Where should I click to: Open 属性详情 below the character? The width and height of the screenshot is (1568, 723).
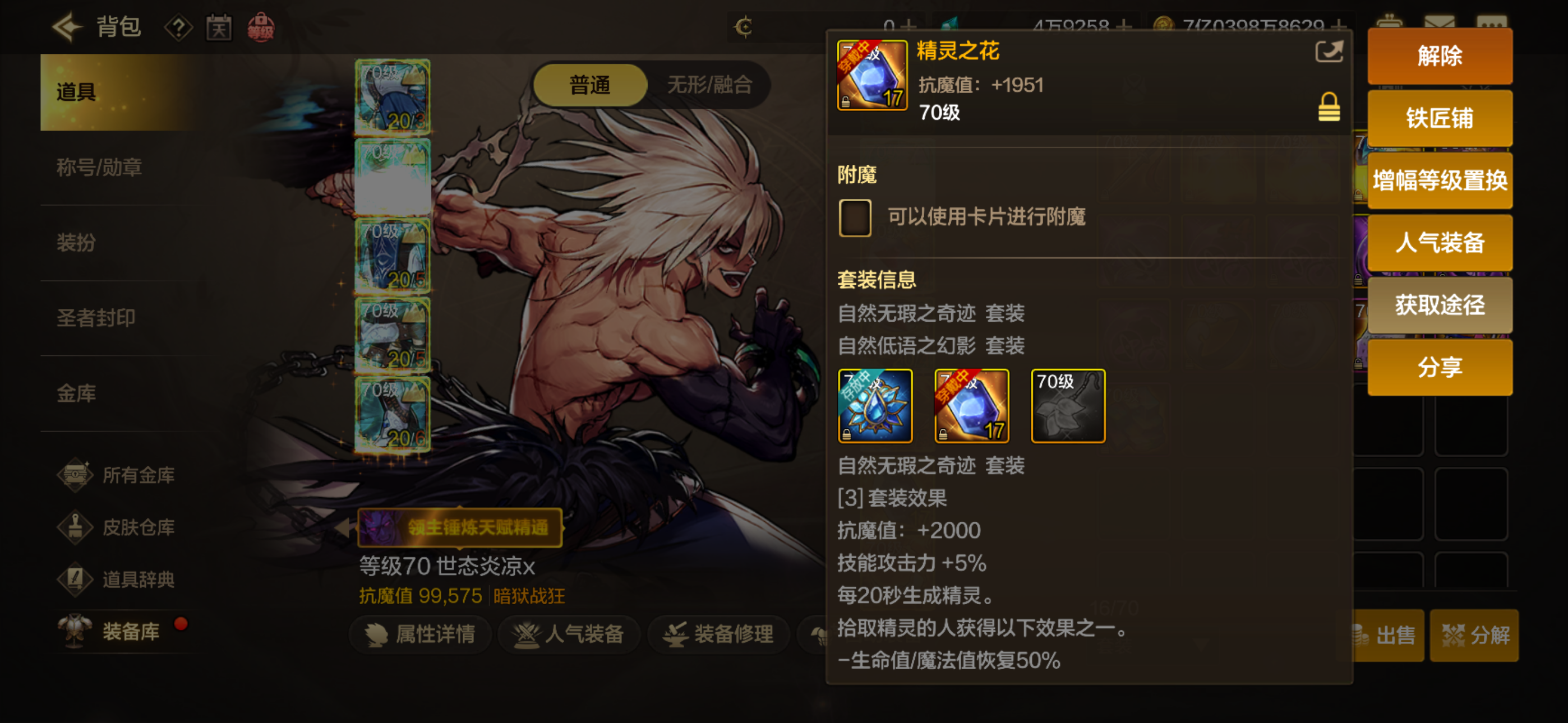coord(420,634)
